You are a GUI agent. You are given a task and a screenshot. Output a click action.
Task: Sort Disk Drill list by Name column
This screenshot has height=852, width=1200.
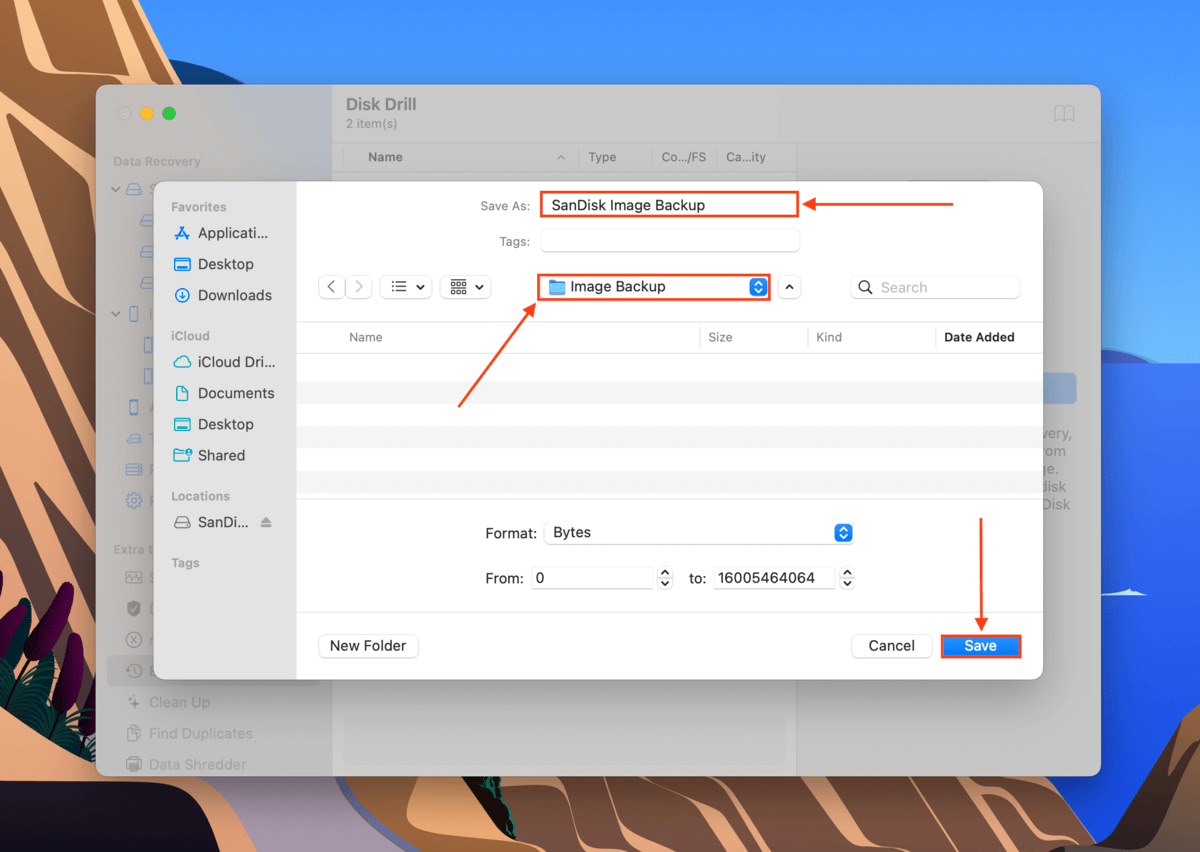[x=385, y=157]
